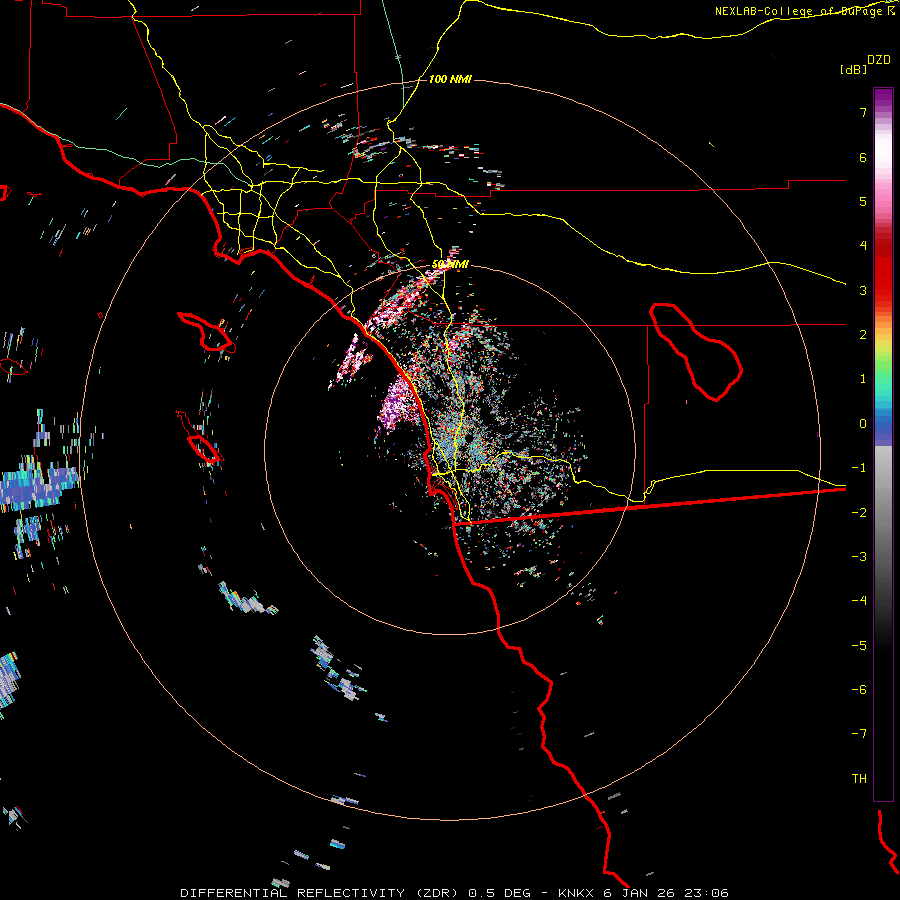The width and height of the screenshot is (900, 900).
Task: Click the "1" value on color scale
Action: pyautogui.click(x=863, y=379)
